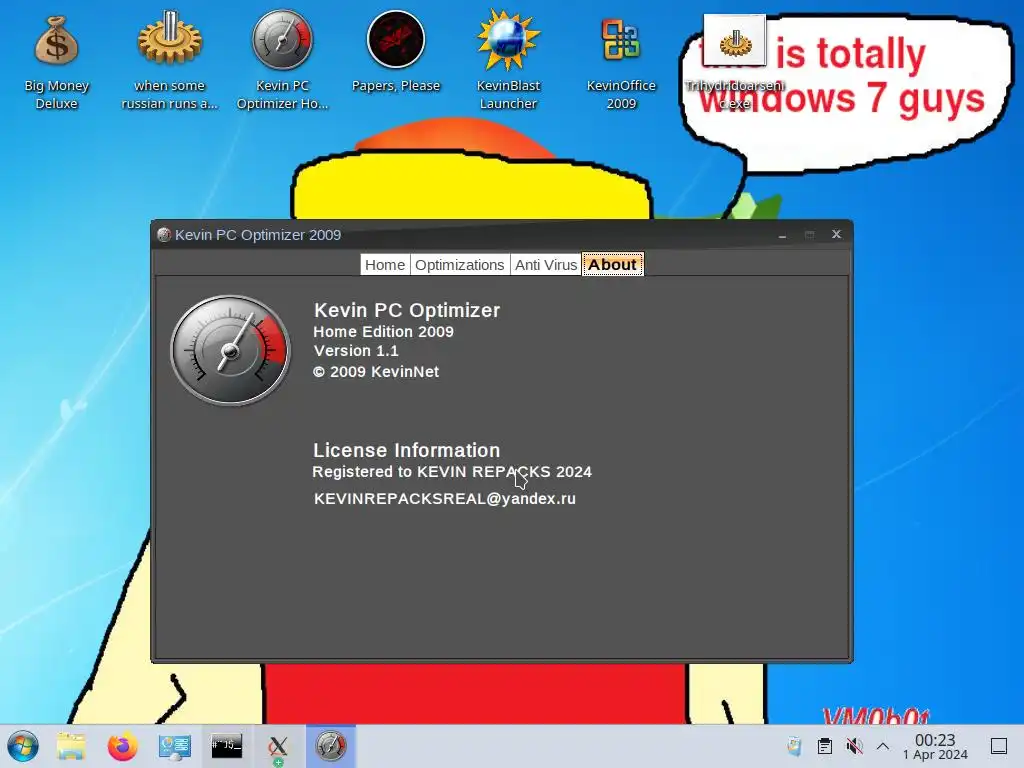
Task: Click 'Registered to KEVIN REPACKS 2024' text
Action: click(452, 472)
